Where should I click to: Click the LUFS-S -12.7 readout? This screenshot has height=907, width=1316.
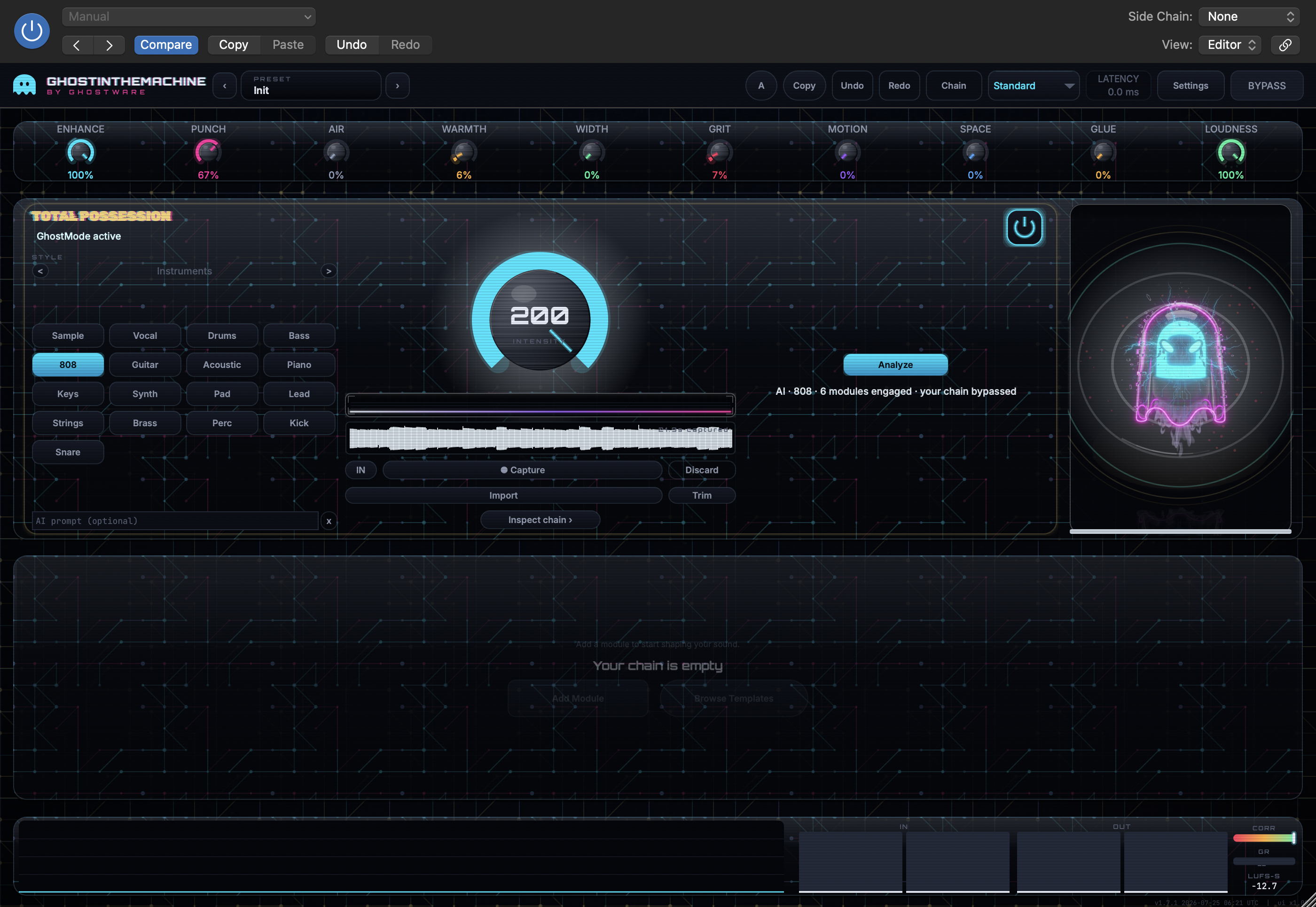pyautogui.click(x=1264, y=882)
